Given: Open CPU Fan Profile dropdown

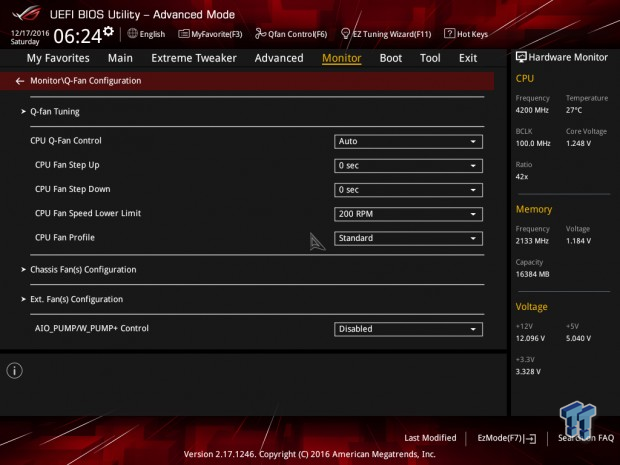Looking at the screenshot, I should (x=408, y=238).
